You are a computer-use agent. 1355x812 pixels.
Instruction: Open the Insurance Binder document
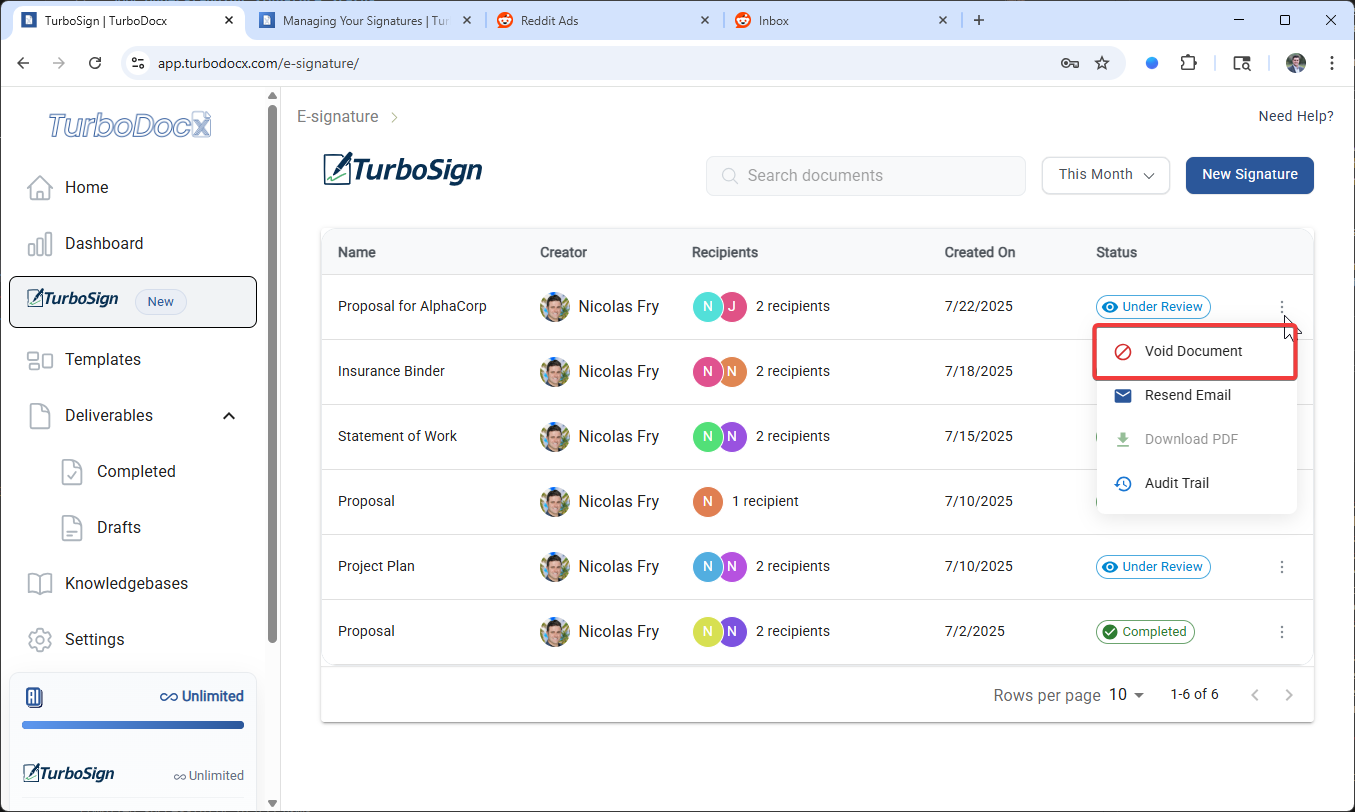(x=391, y=371)
